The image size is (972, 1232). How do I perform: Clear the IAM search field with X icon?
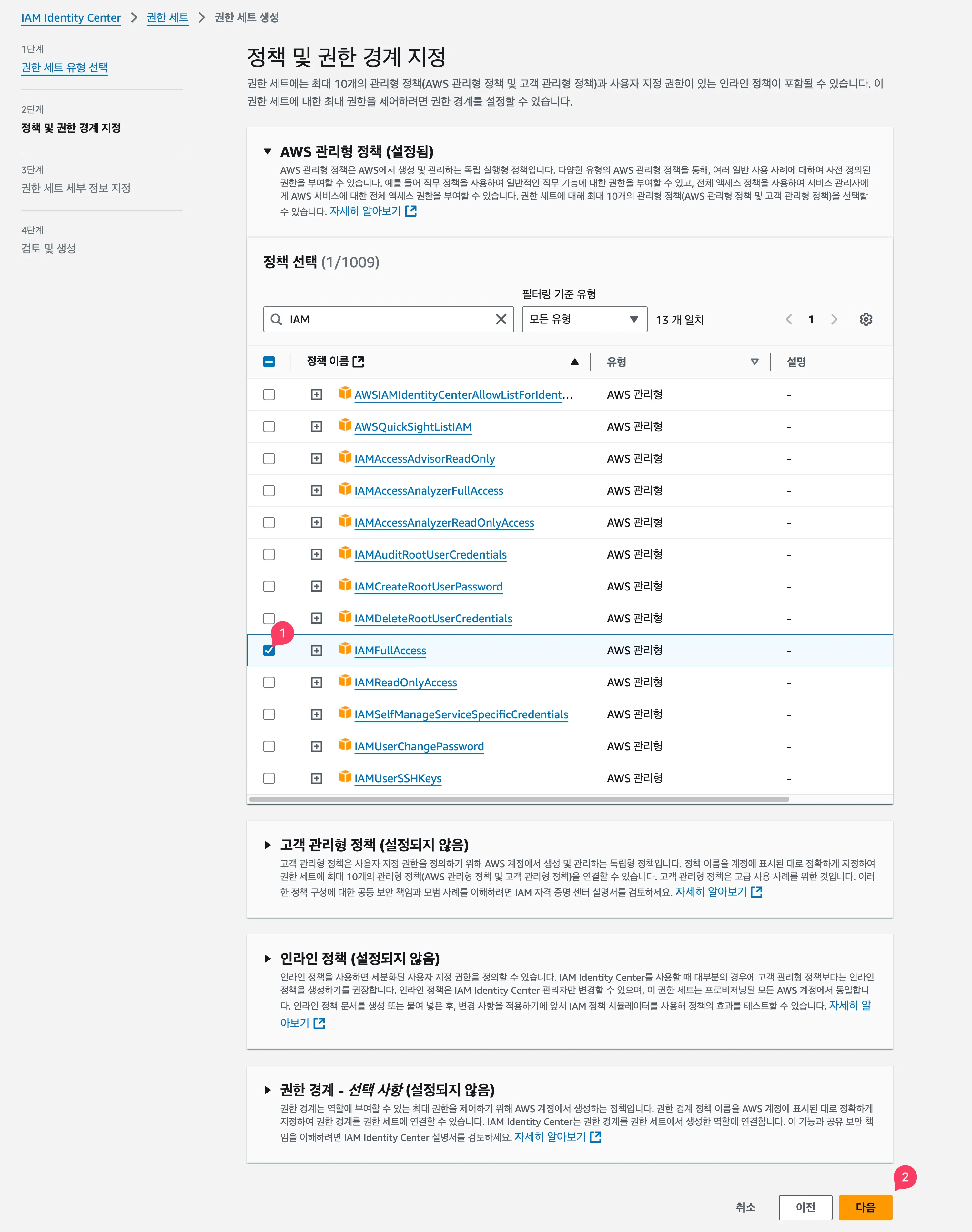tap(501, 319)
